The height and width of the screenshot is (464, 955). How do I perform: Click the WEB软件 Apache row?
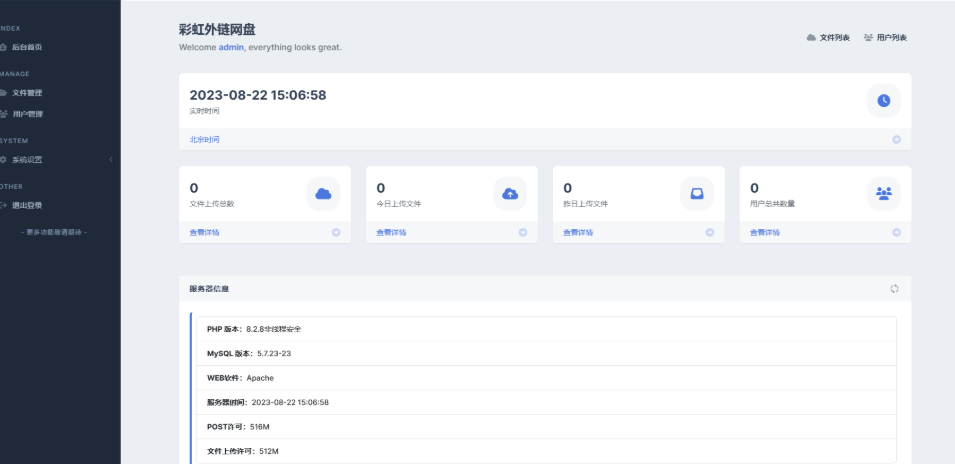tap(546, 378)
